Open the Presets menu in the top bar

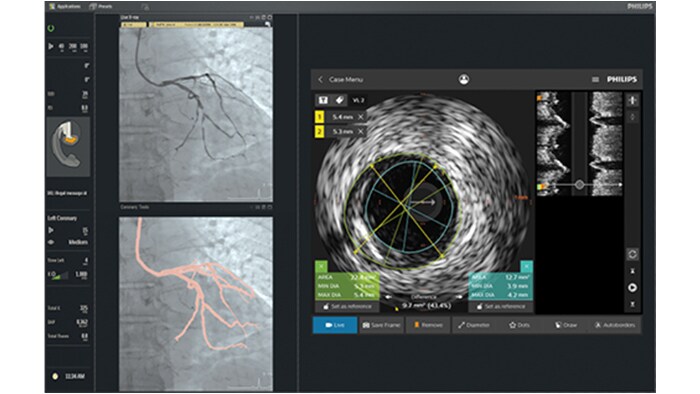click(101, 6)
